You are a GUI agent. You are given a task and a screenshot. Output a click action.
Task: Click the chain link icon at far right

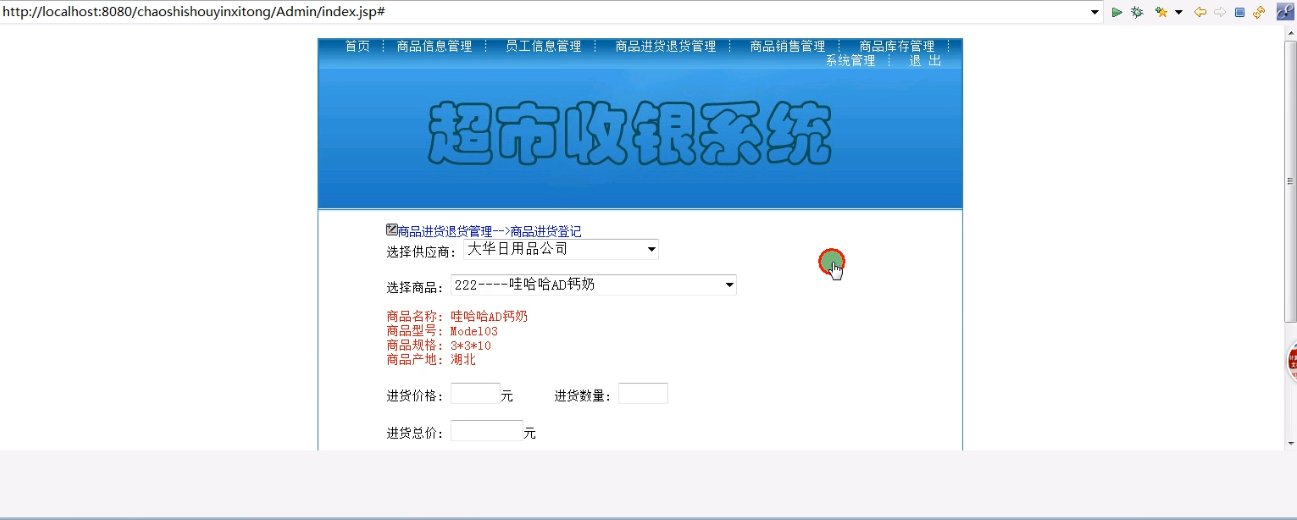point(1285,12)
